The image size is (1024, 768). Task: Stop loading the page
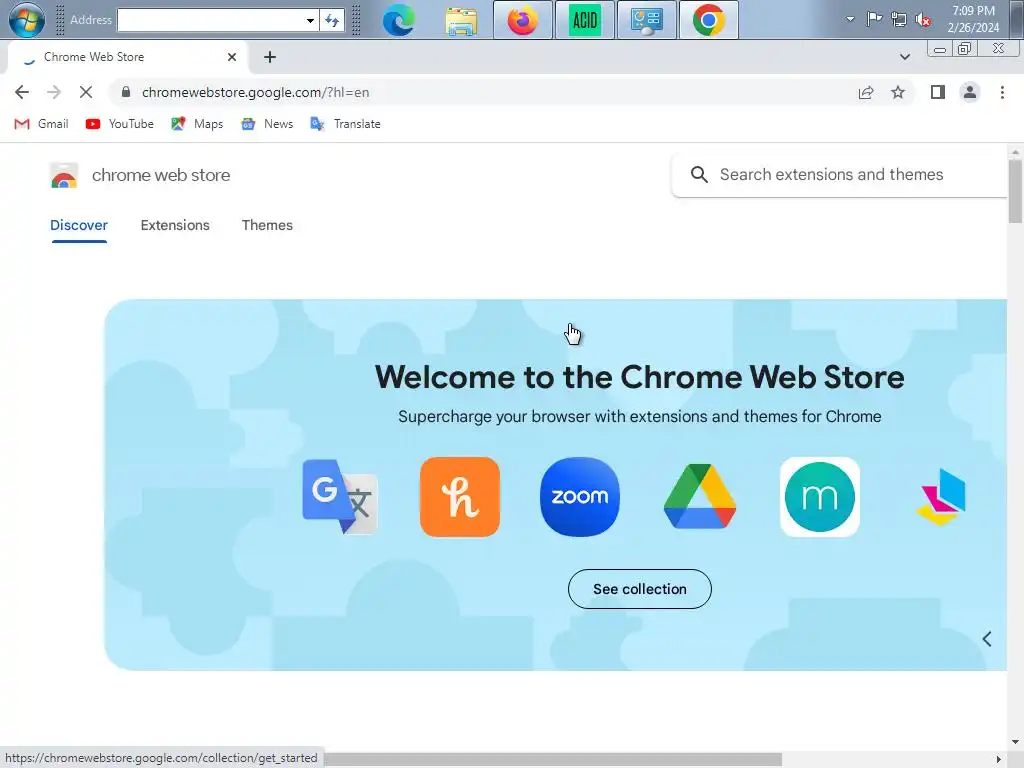[86, 92]
